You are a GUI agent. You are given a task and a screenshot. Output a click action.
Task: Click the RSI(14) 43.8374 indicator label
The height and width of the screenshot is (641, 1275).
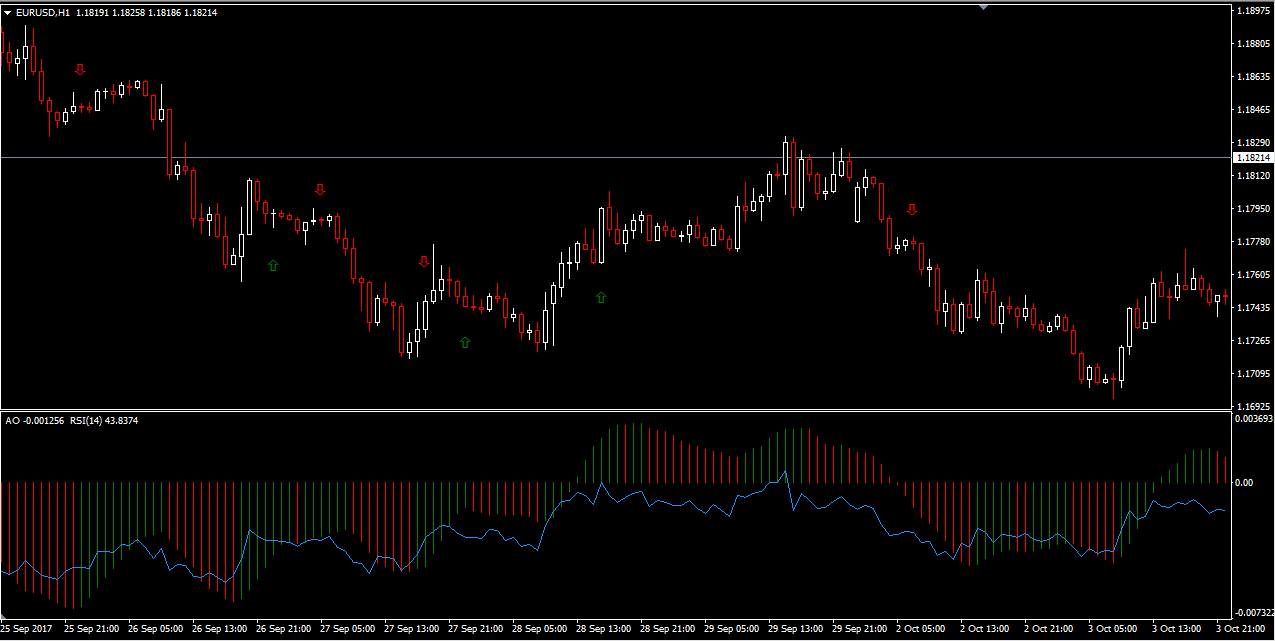pyautogui.click(x=103, y=421)
